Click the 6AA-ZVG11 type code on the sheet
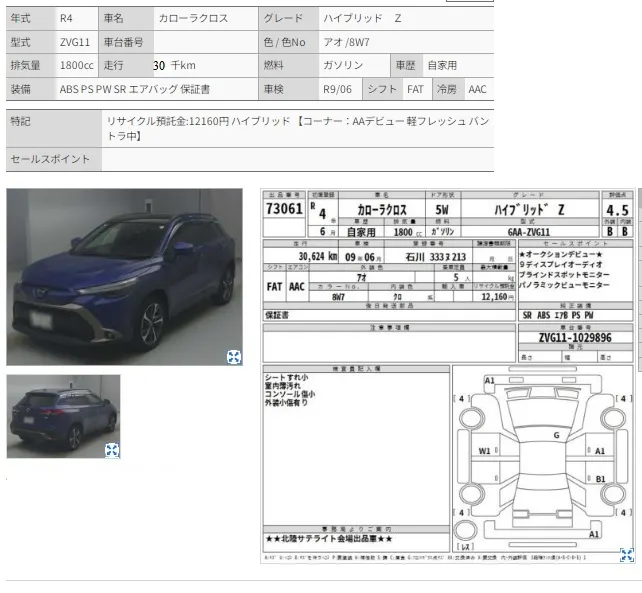Image resolution: width=642 pixels, height=593 pixels. 529,232
